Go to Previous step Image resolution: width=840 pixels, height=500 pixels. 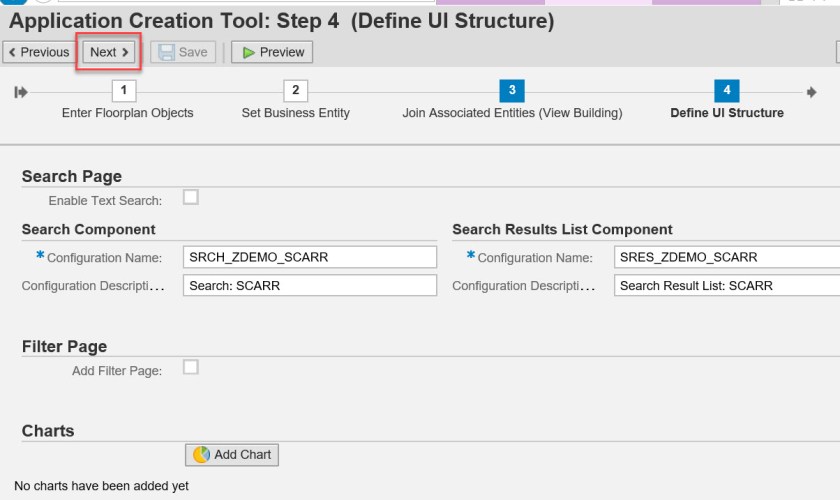tap(39, 52)
